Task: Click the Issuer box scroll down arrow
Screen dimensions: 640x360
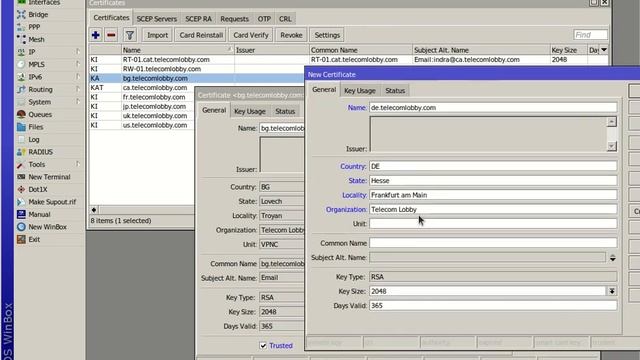Action: click(x=611, y=146)
